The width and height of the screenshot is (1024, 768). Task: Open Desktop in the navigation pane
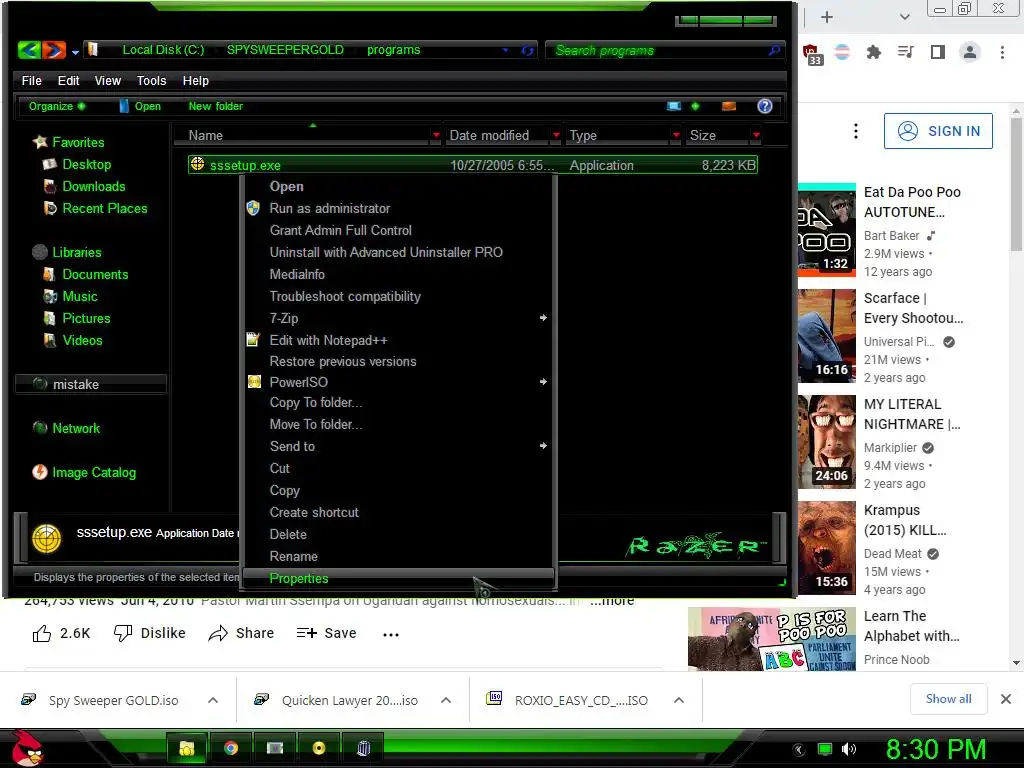coord(86,165)
